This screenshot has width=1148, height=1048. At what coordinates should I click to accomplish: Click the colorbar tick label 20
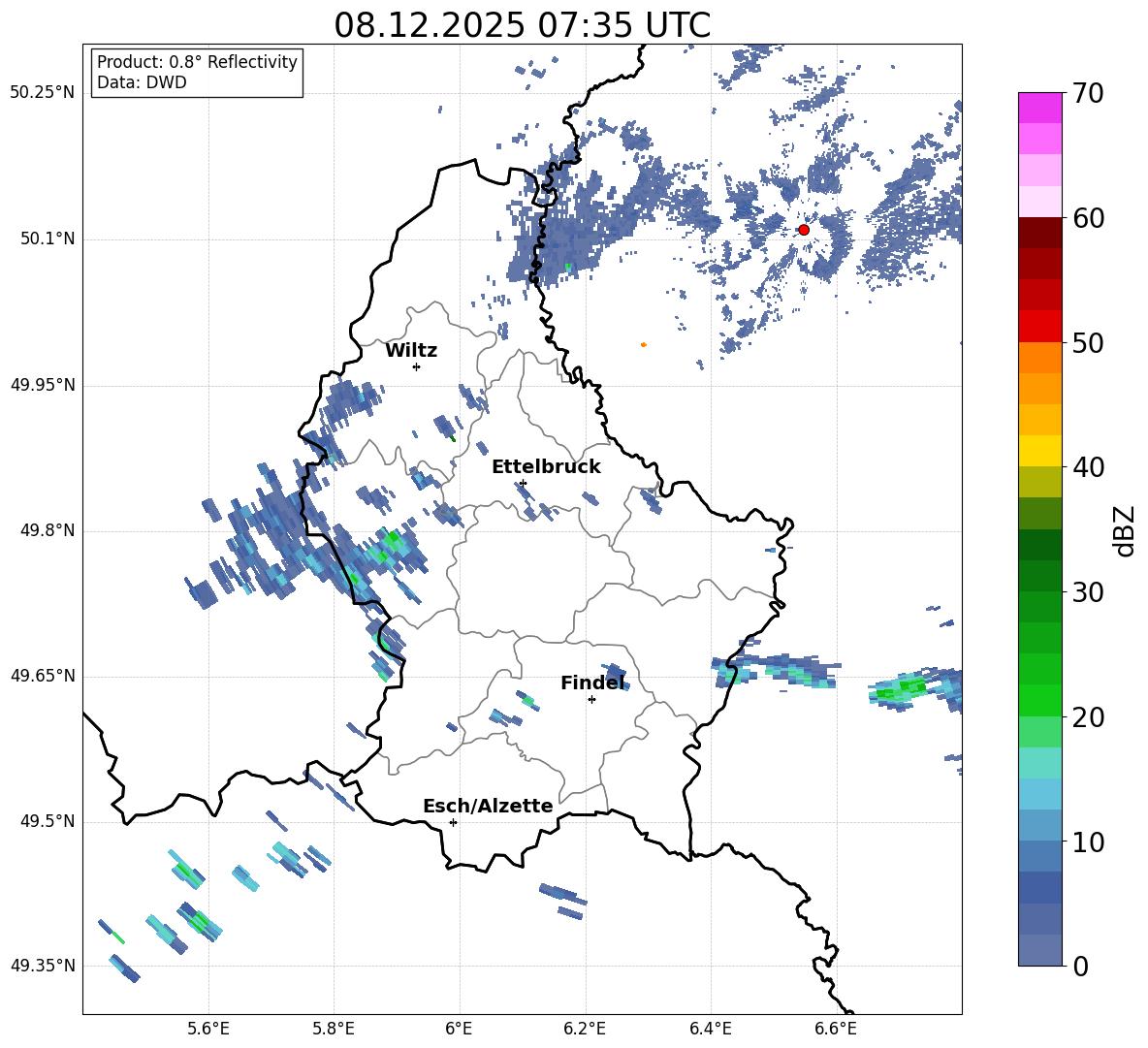click(x=1088, y=717)
